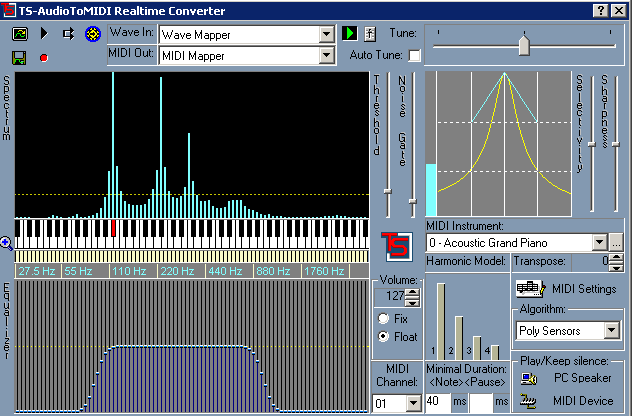The image size is (632, 416).
Task: Click the Note minimal duration input field
Action: [x=437, y=401]
